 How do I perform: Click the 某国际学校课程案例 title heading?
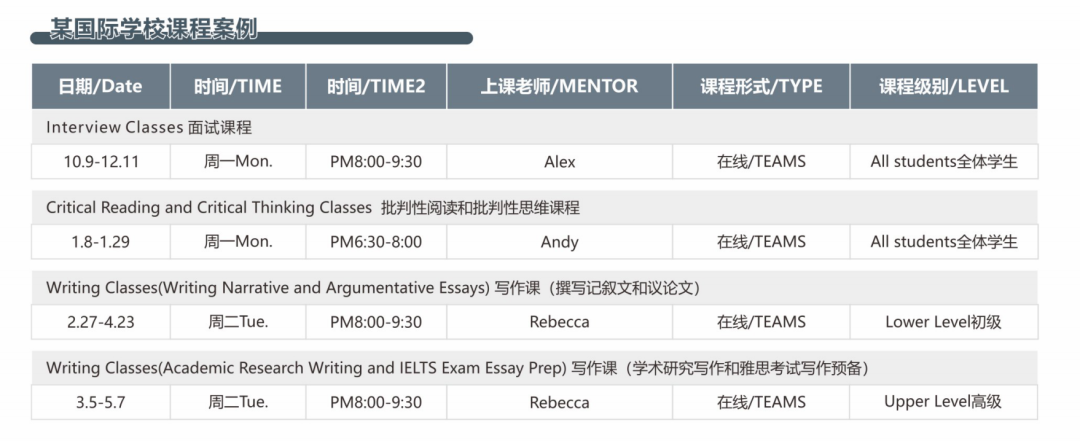pos(154,30)
